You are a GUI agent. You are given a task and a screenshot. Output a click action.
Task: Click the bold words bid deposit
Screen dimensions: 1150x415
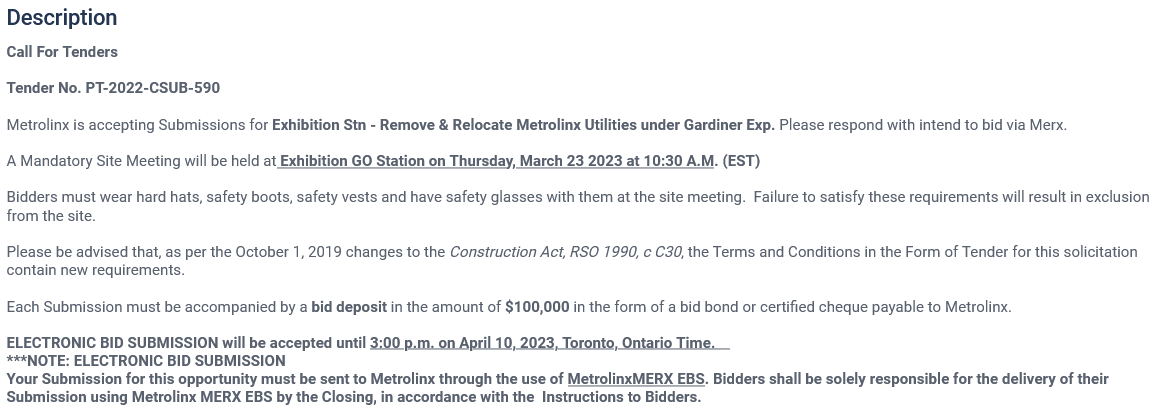tap(349, 307)
